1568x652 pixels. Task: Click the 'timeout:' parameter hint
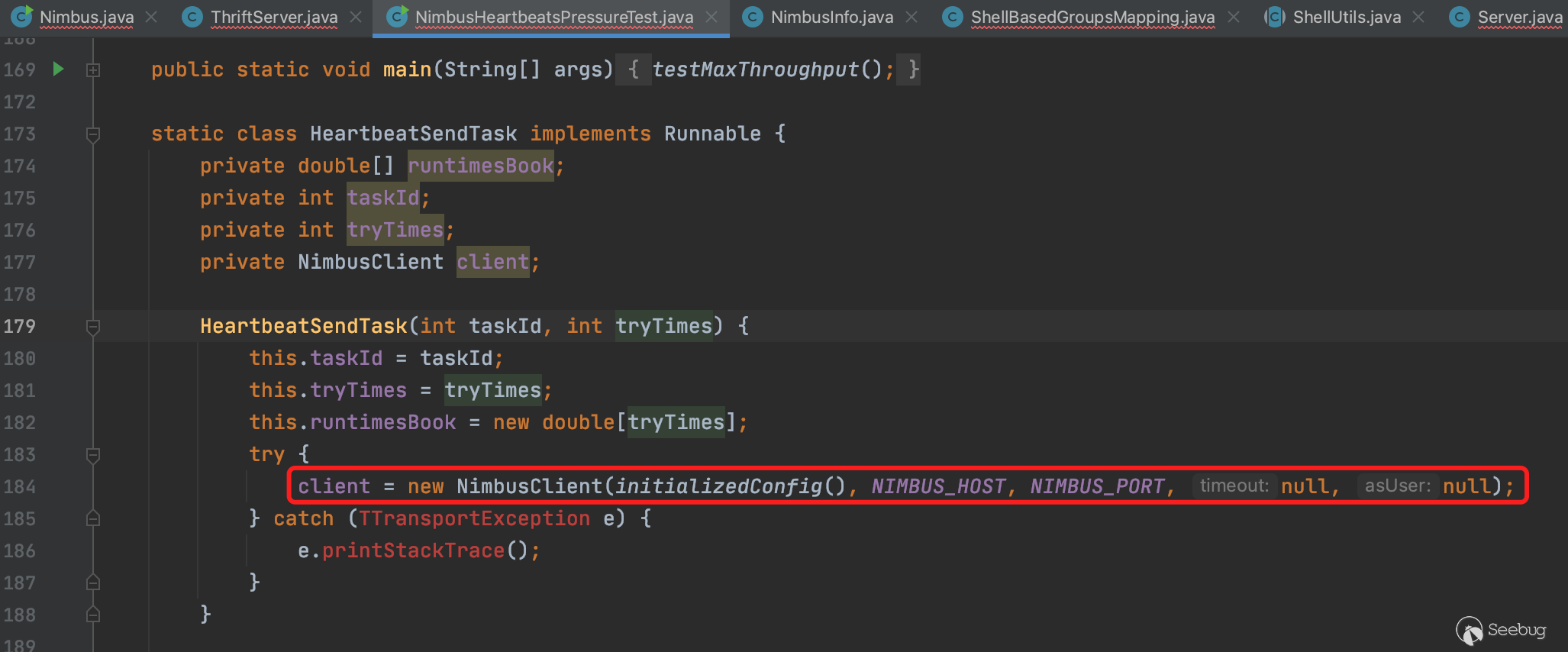1234,486
